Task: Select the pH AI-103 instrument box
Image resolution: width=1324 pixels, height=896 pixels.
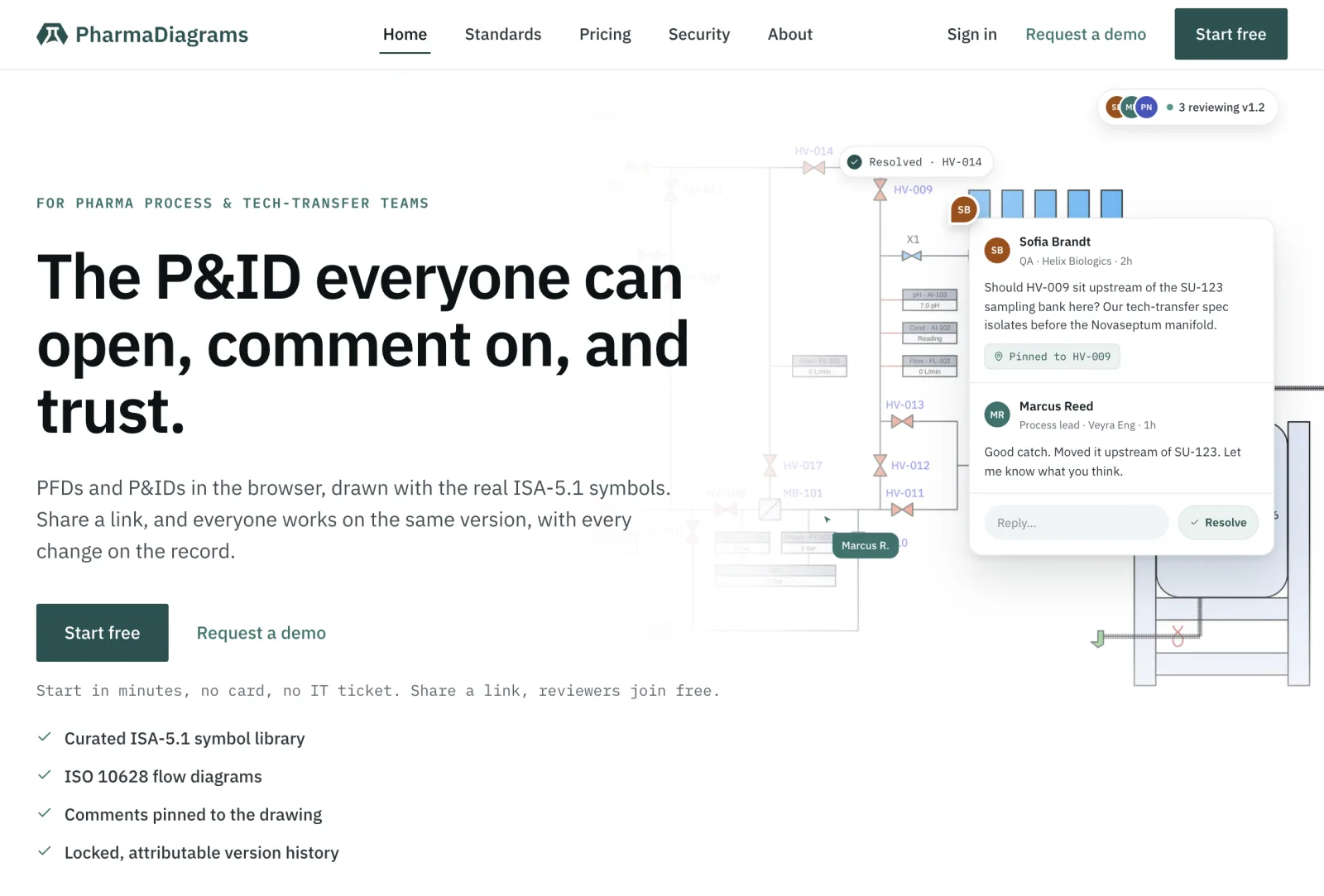Action: [930, 299]
